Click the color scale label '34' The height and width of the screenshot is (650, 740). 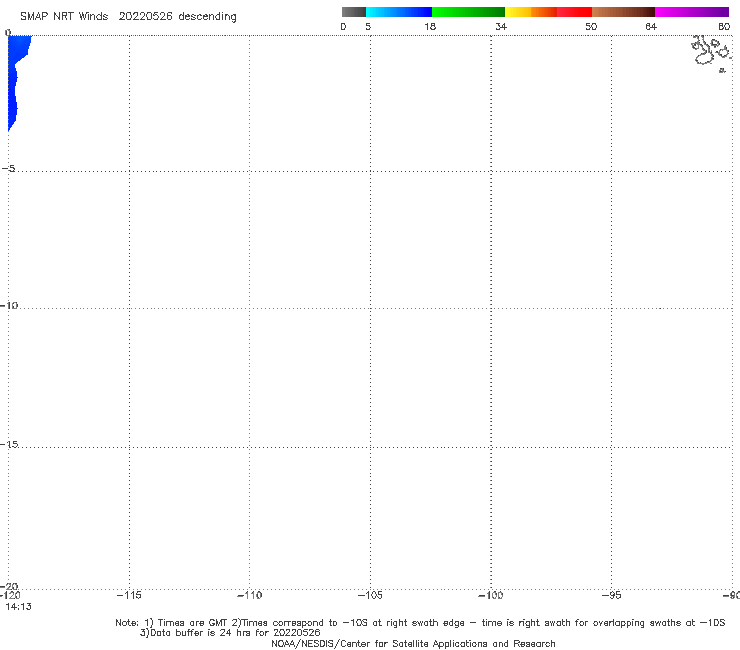pyautogui.click(x=501, y=26)
